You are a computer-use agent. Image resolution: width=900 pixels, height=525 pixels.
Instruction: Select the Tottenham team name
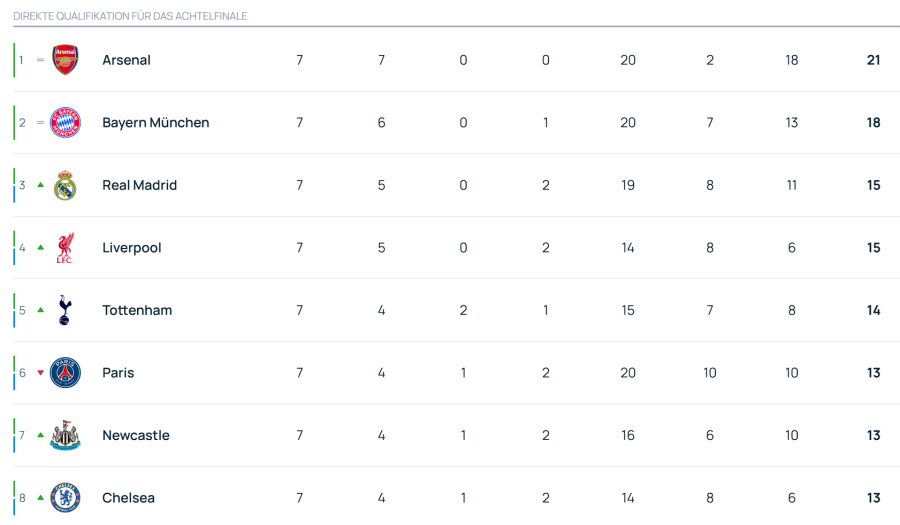tap(137, 310)
